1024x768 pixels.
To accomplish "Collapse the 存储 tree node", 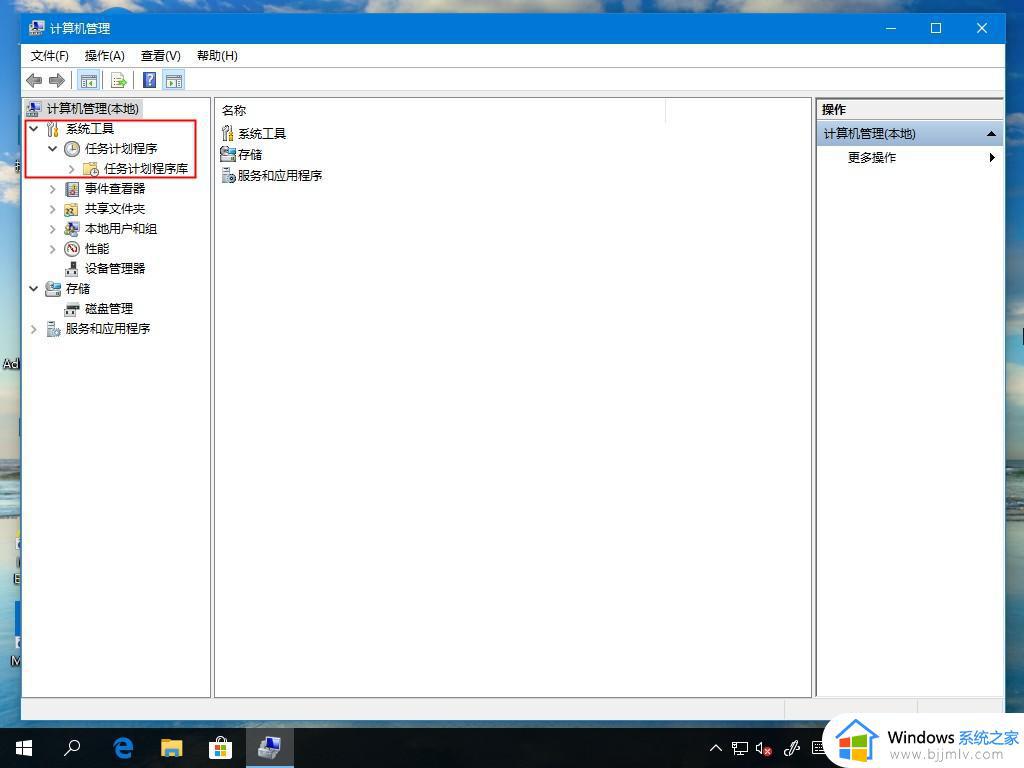I will click(x=34, y=288).
